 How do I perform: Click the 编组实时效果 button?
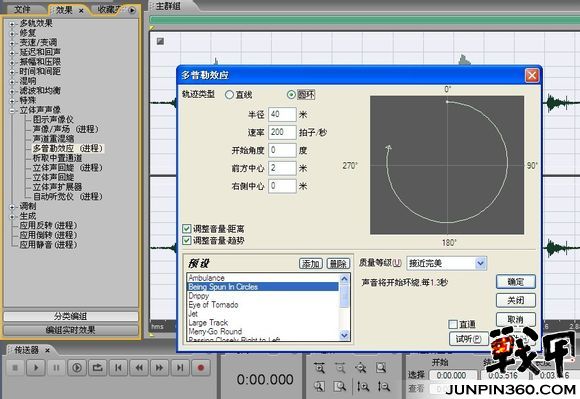70,330
